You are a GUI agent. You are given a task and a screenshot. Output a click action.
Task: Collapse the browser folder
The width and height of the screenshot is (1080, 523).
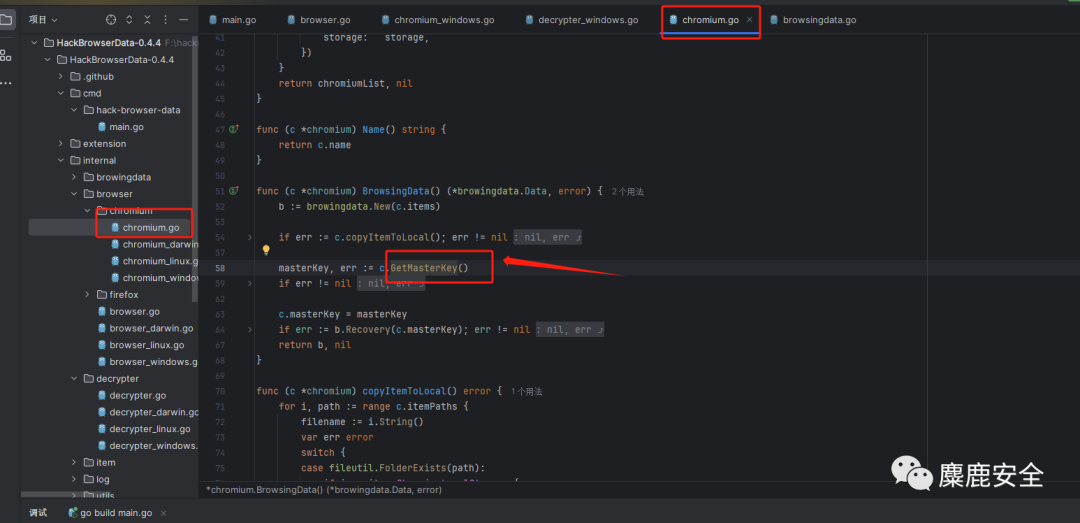74,194
